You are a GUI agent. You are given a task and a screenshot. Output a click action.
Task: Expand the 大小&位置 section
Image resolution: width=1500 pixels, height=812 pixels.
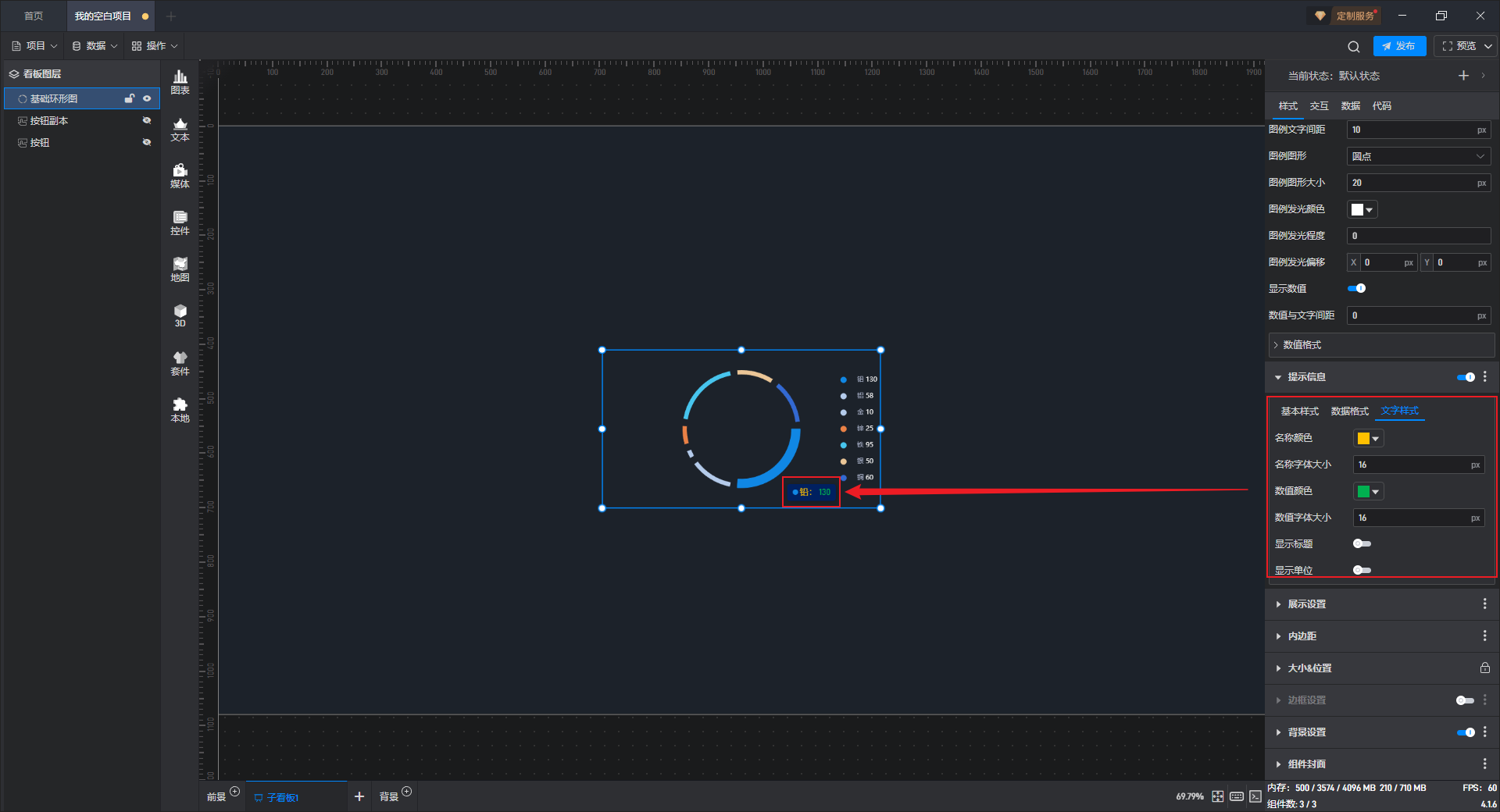pyautogui.click(x=1279, y=668)
